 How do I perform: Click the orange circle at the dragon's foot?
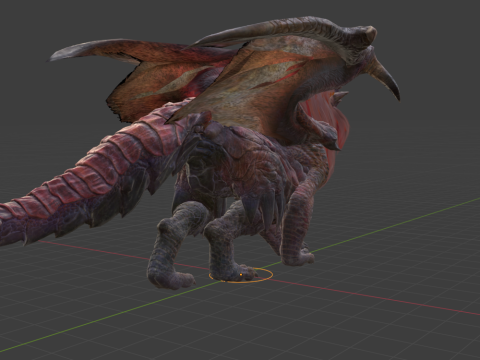tap(241, 275)
